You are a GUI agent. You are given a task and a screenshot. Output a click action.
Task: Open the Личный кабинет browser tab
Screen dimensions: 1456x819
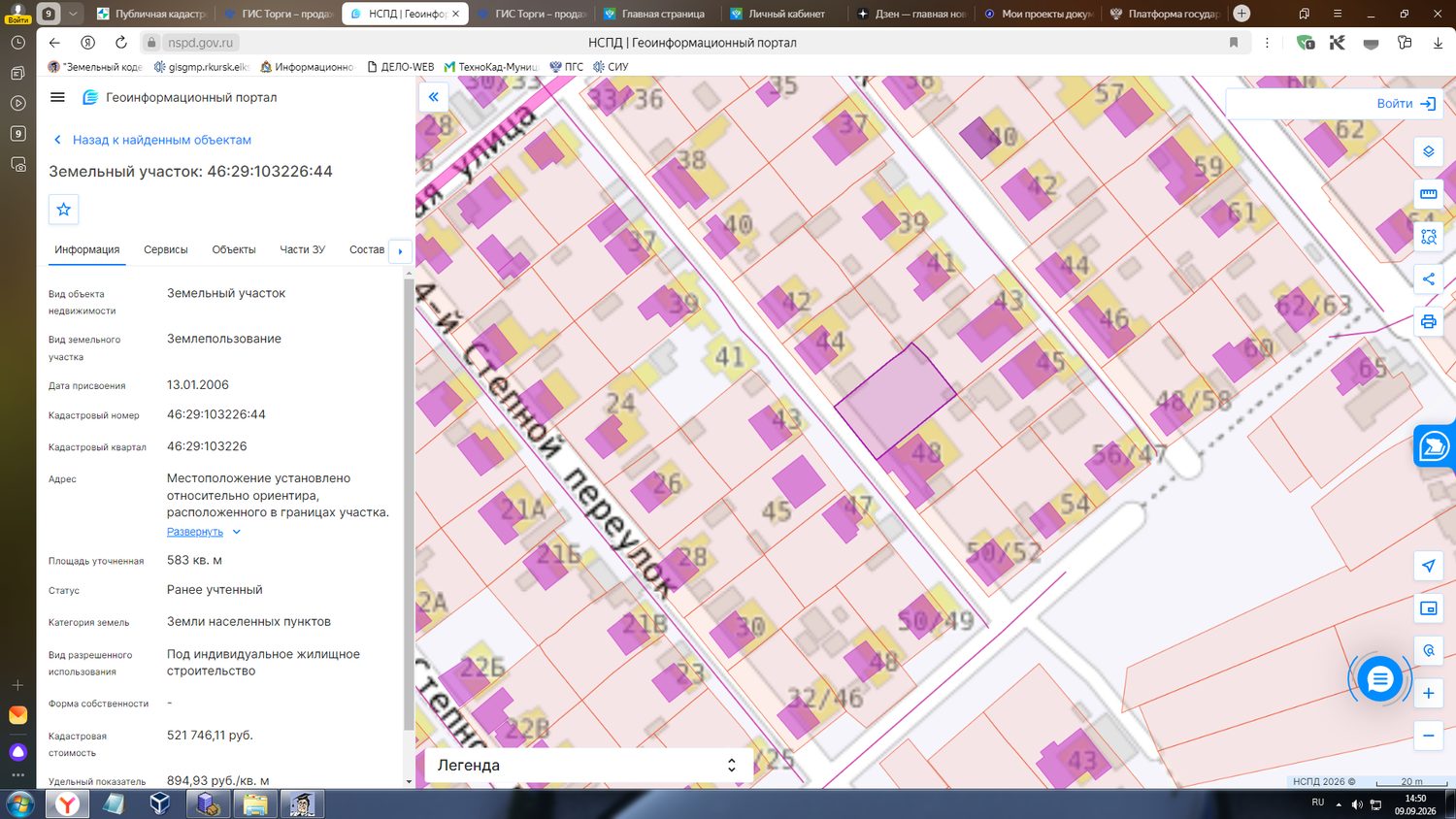pos(782,14)
